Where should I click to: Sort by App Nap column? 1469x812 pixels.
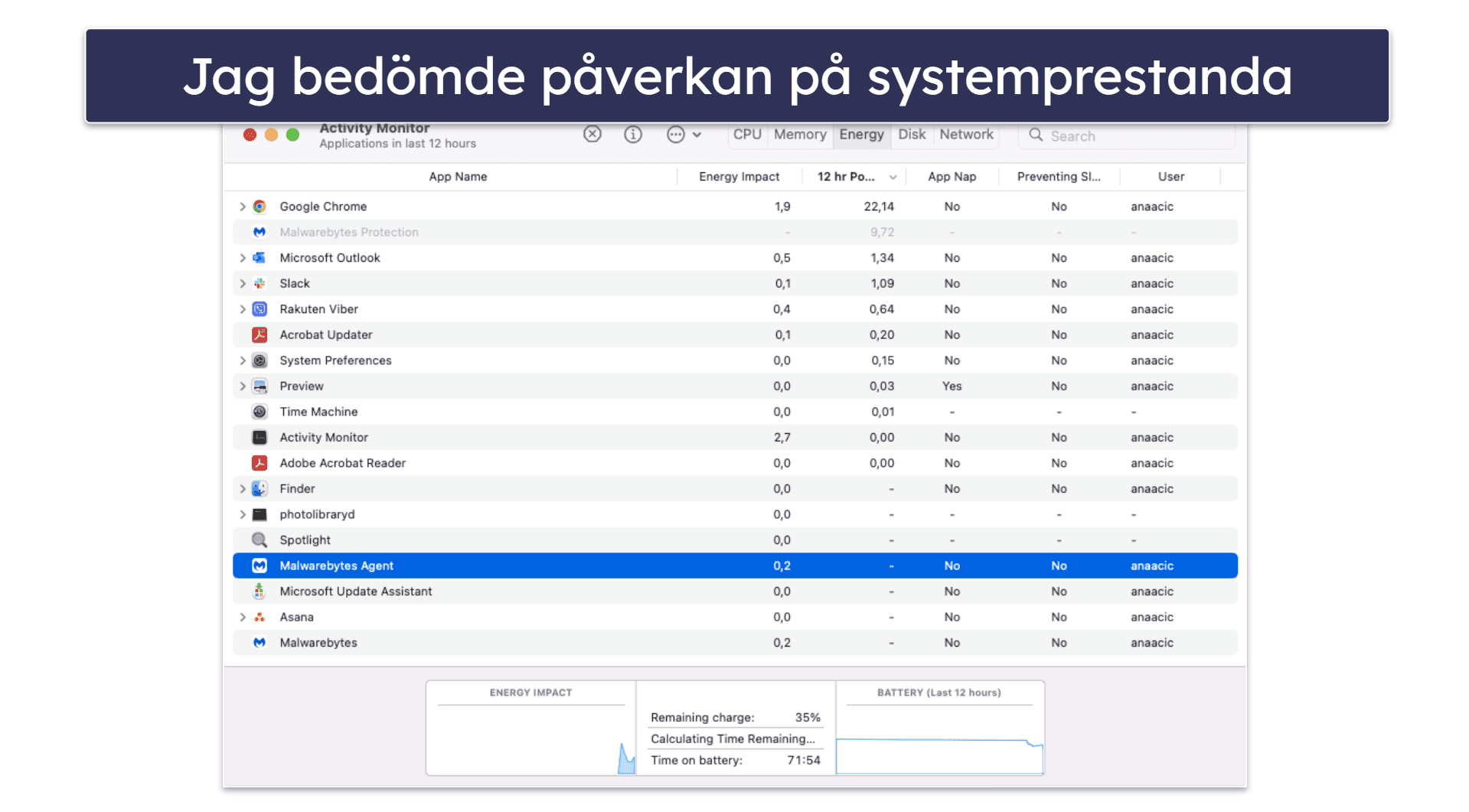[x=952, y=177]
